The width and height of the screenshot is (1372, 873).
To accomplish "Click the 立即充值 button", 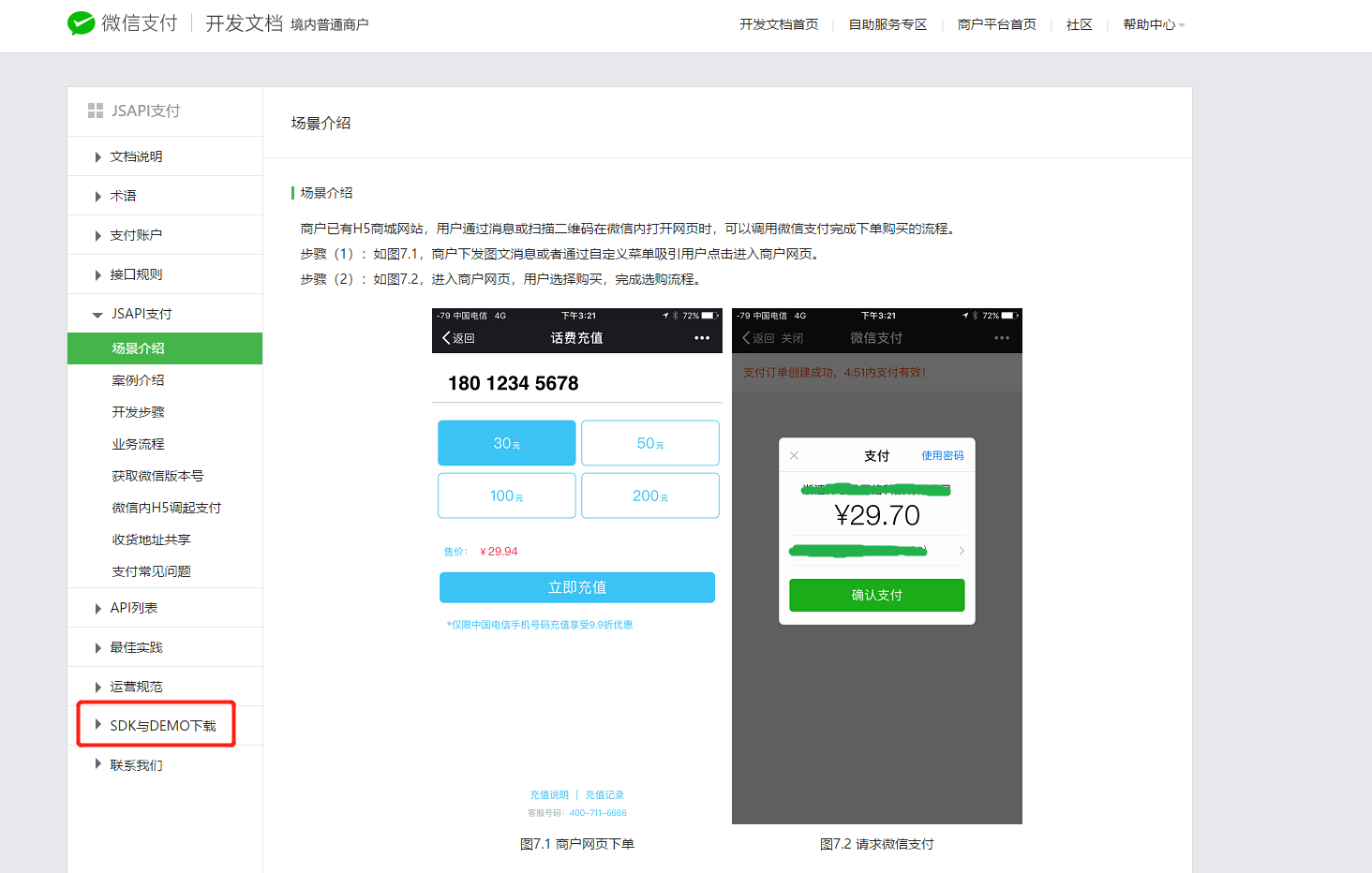I will tap(577, 587).
